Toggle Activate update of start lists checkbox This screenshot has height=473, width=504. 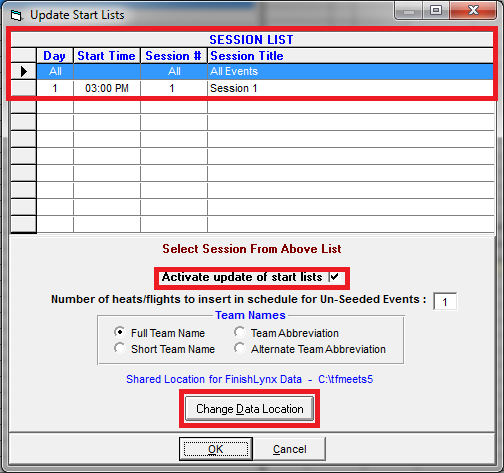[334, 277]
